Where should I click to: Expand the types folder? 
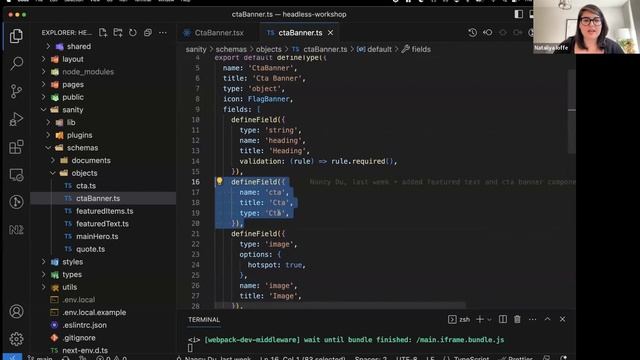[72, 274]
